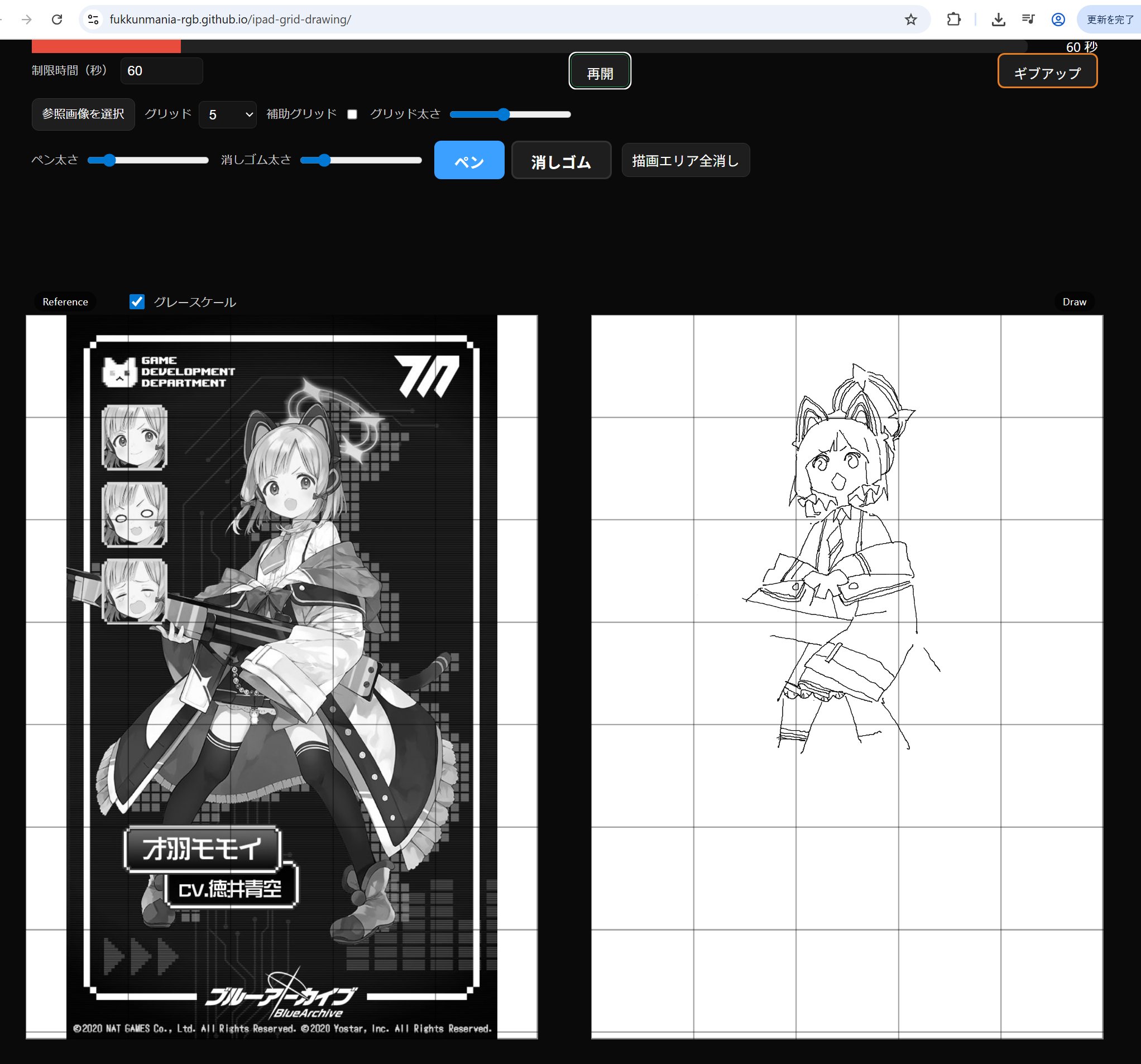Viewport: 1141px width, 1064px height.
Task: Open the media control icon in the toolbar
Action: (1028, 20)
